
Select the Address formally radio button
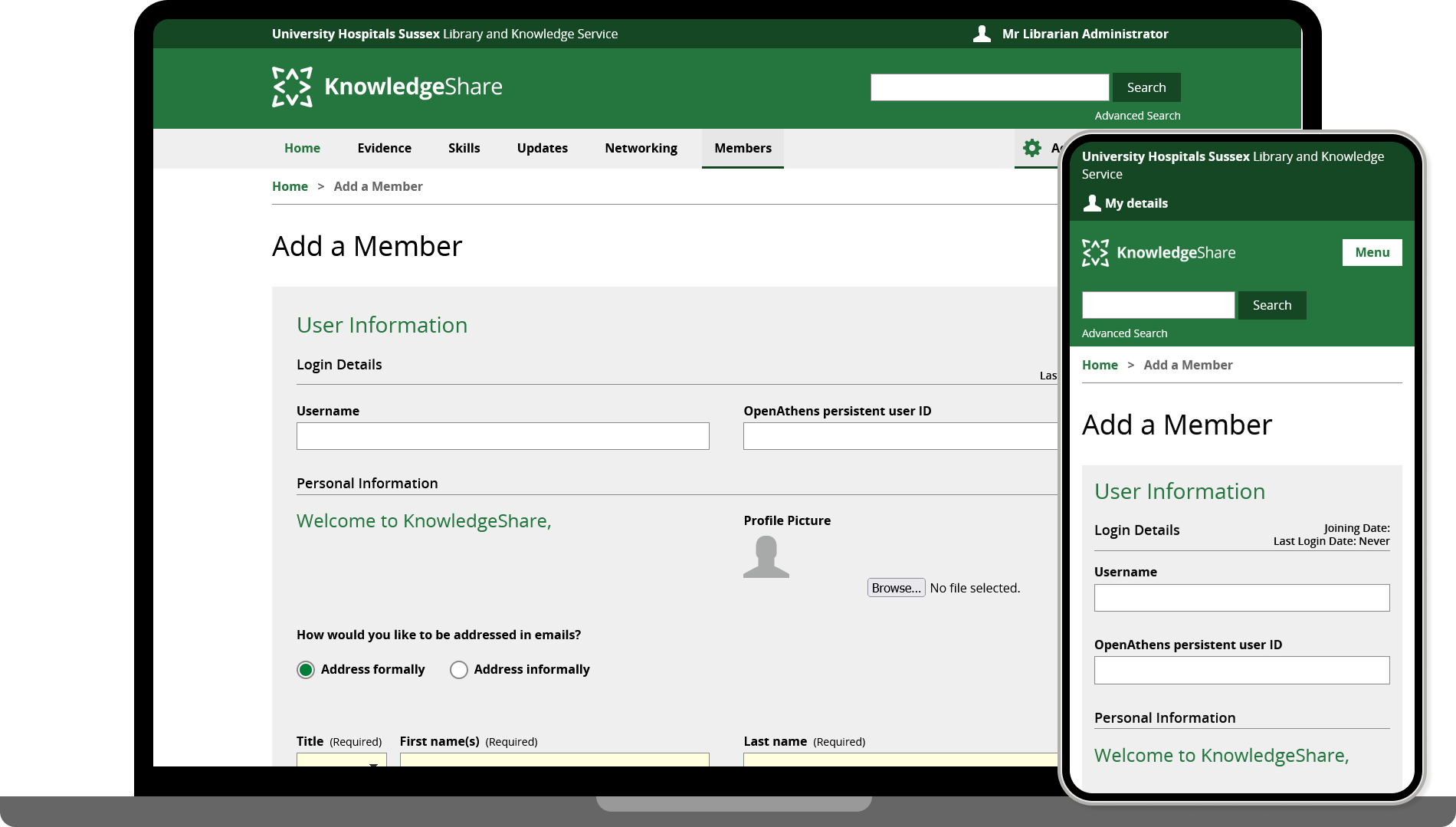click(306, 670)
